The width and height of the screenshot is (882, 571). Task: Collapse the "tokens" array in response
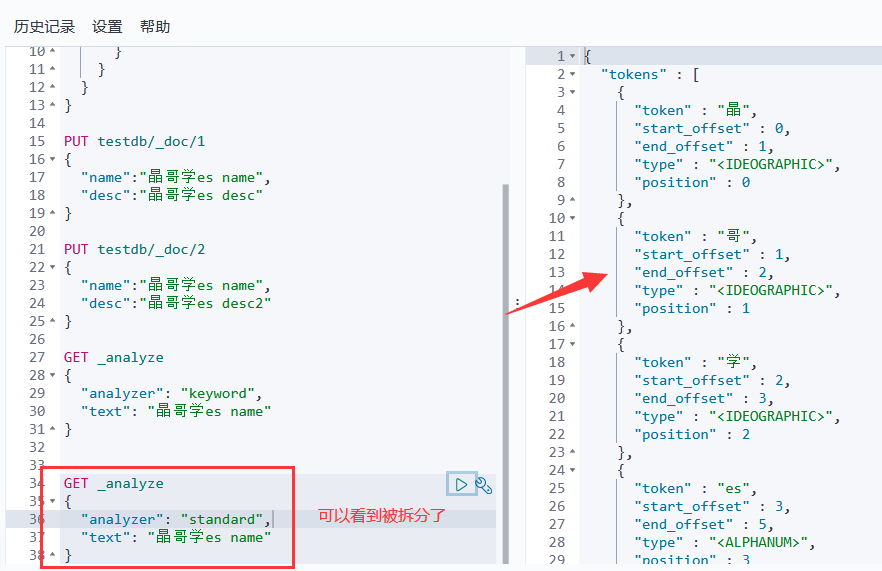coord(572,75)
